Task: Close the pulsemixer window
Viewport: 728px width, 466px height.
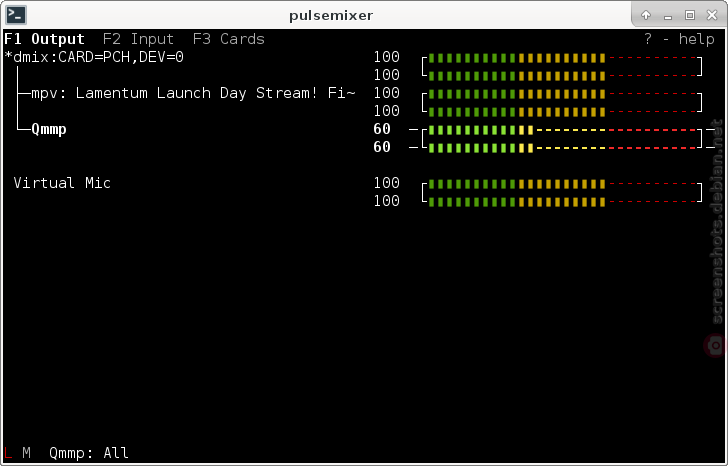Action: (712, 15)
